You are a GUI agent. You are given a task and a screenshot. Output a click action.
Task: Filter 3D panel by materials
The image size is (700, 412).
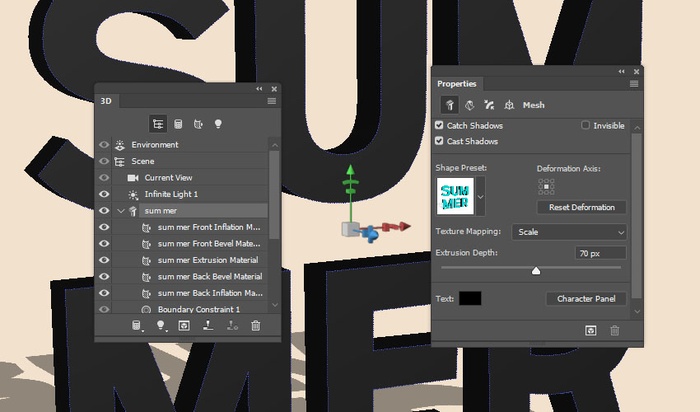(198, 124)
